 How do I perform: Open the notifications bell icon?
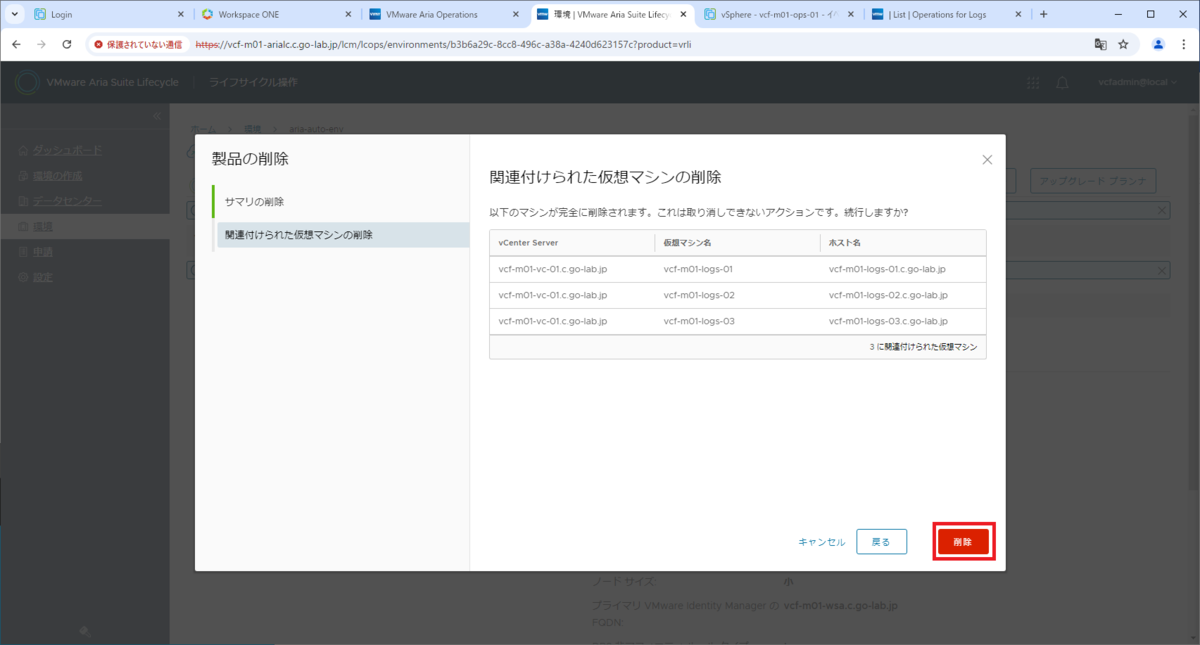click(1062, 82)
